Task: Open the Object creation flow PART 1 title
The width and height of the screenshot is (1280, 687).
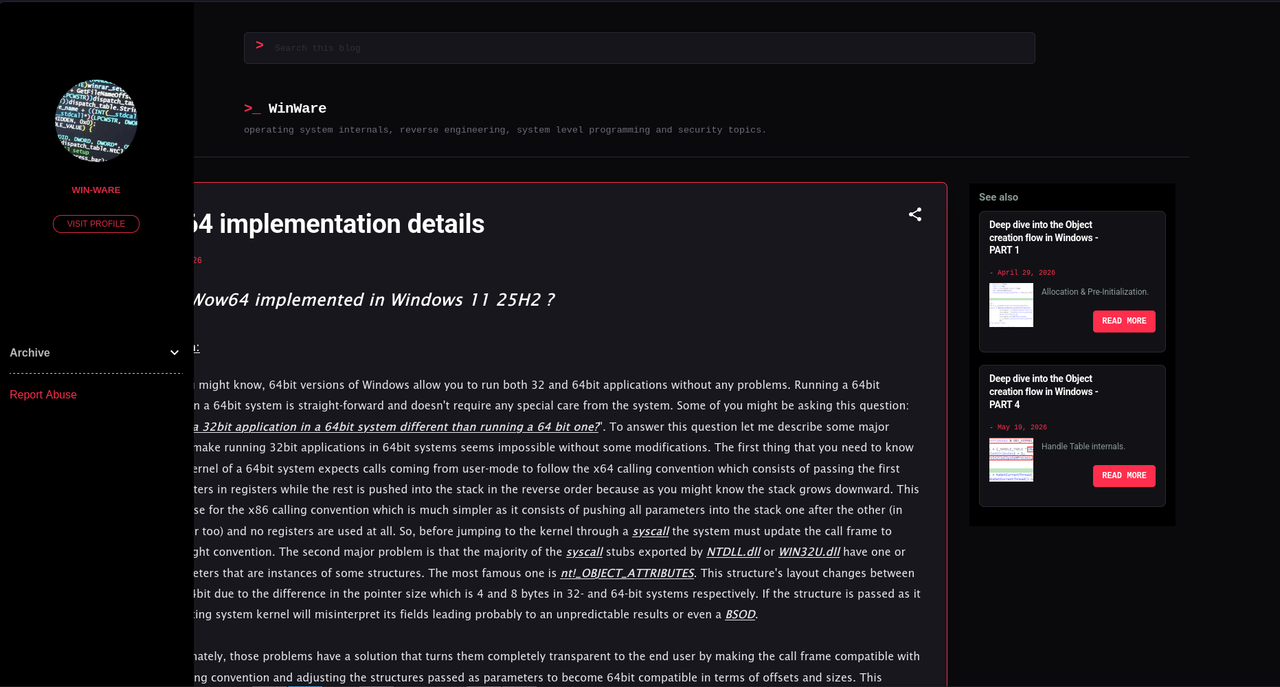Action: pos(1044,238)
